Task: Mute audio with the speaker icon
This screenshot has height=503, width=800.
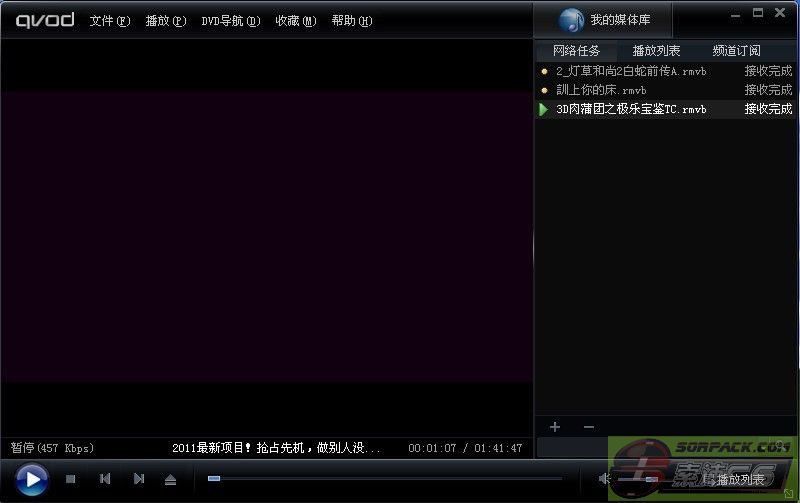Action: coord(604,480)
